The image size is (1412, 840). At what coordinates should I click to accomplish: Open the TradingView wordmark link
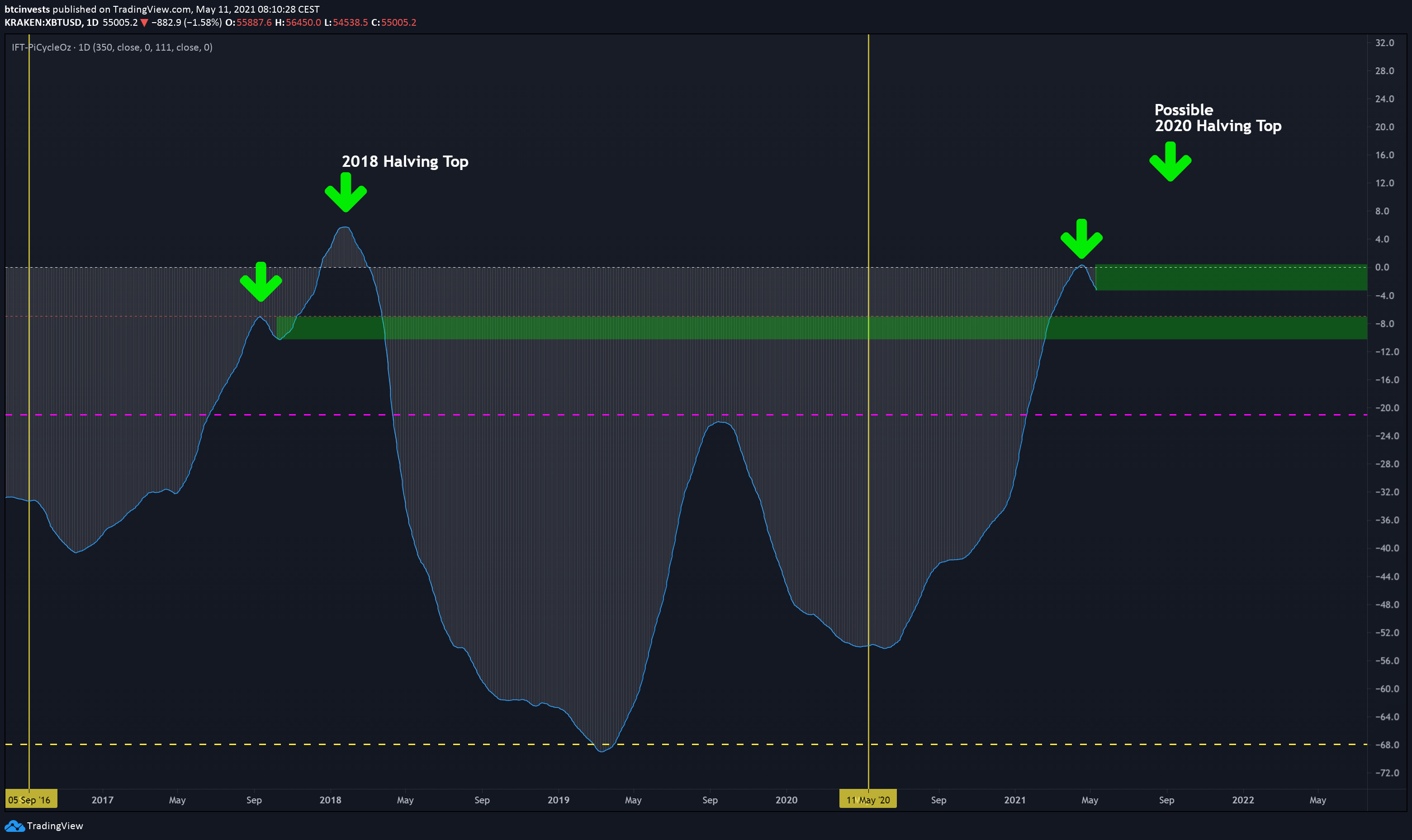(x=55, y=826)
